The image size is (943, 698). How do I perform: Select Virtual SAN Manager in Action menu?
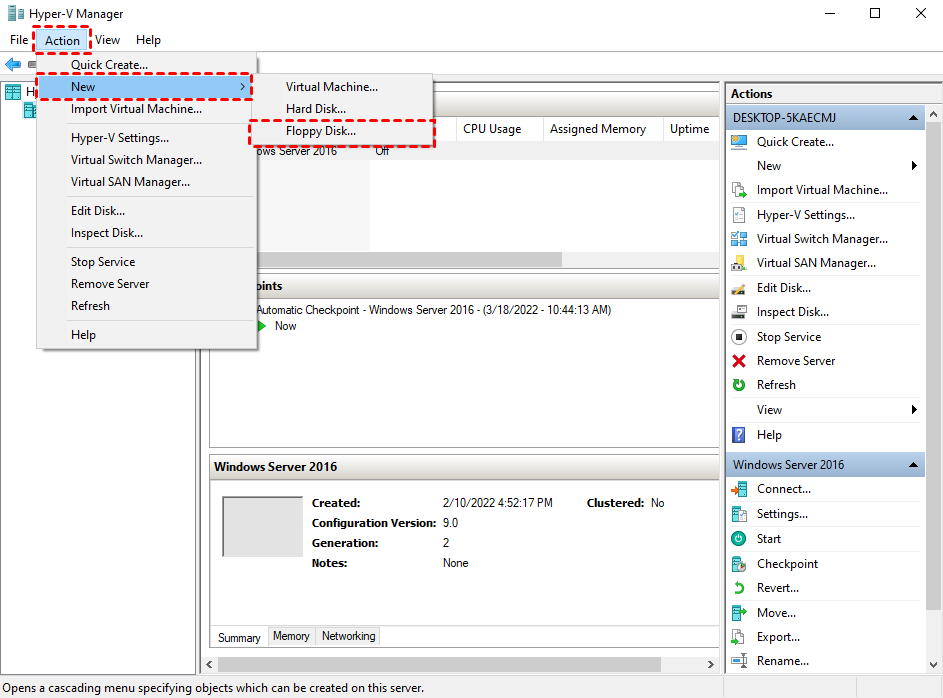pyautogui.click(x=147, y=182)
